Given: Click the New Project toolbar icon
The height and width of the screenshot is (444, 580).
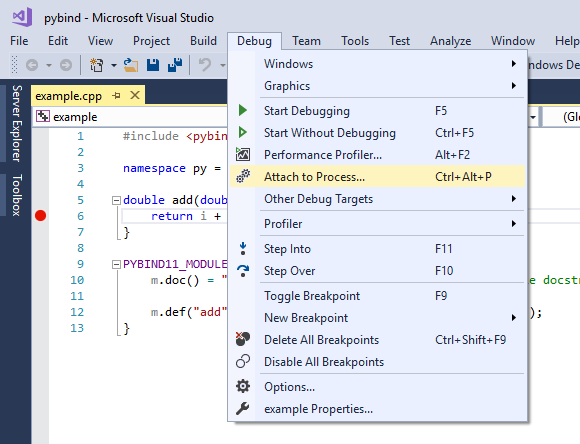Looking at the screenshot, I should click(x=97, y=65).
